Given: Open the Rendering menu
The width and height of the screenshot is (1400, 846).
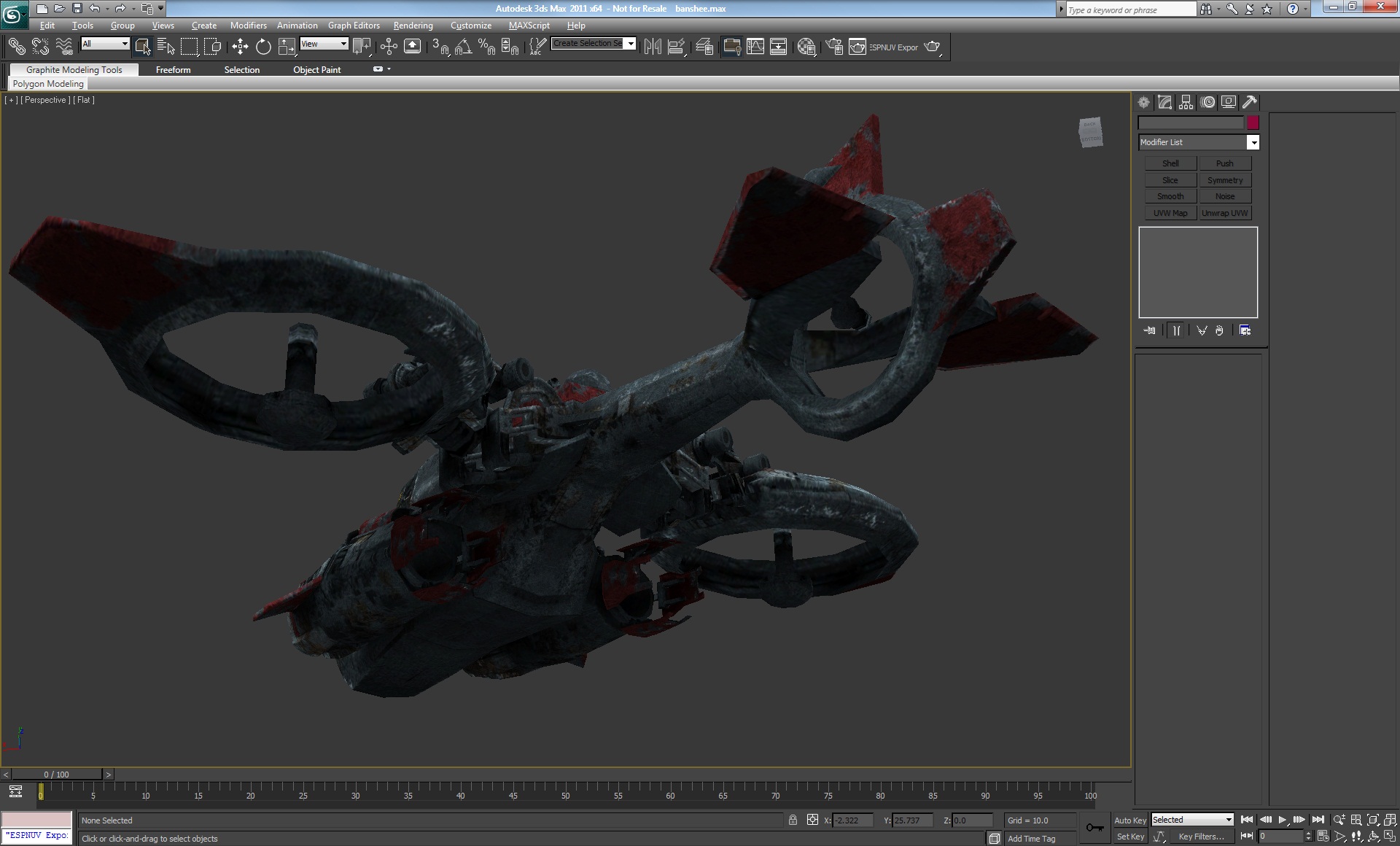Looking at the screenshot, I should point(413,26).
